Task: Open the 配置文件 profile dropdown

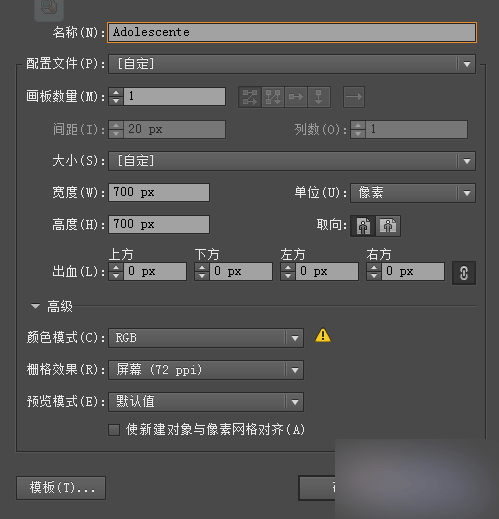Action: tap(292, 64)
